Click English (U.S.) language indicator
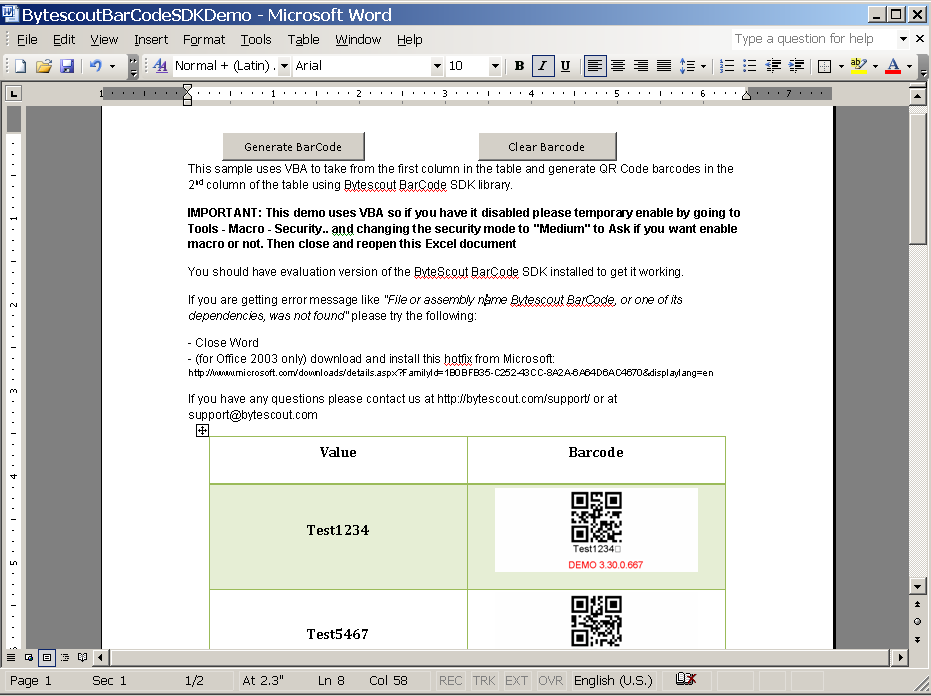This screenshot has width=931, height=696. (x=613, y=681)
